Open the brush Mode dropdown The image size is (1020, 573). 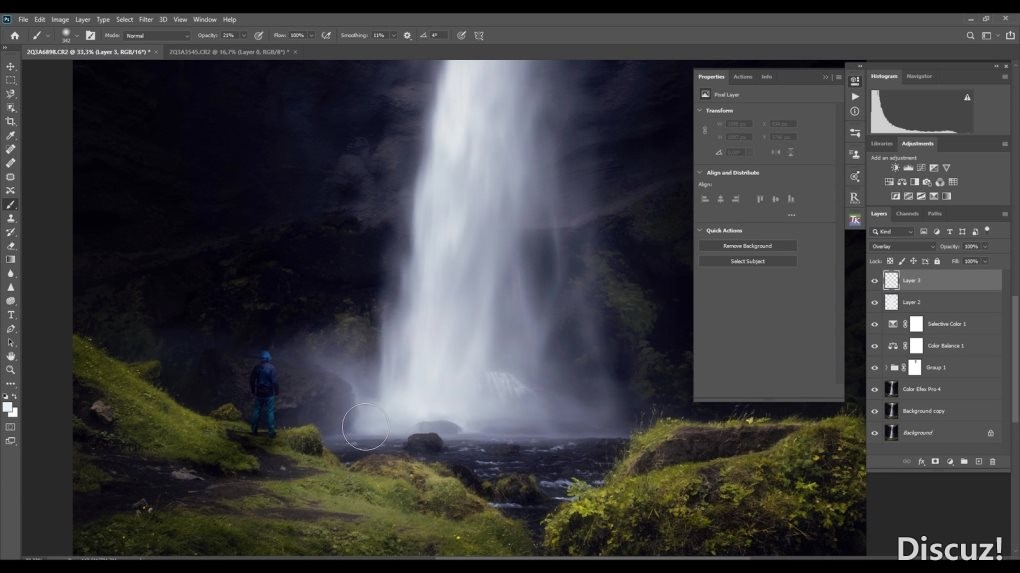157,36
